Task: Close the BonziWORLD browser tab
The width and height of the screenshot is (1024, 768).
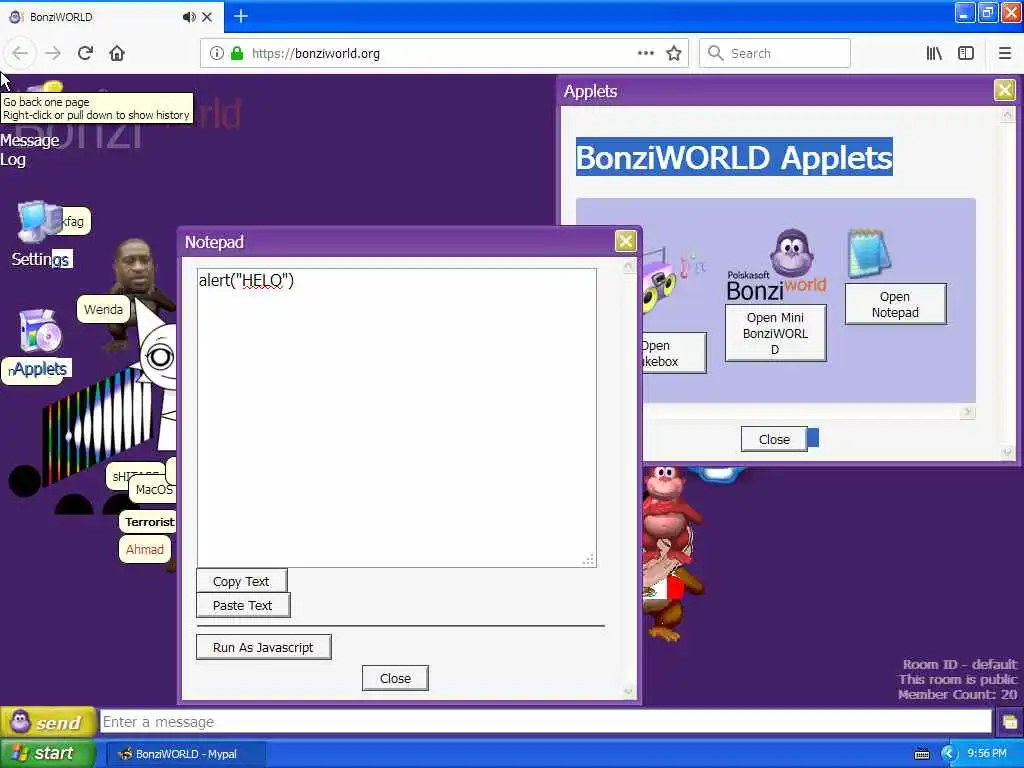Action: pyautogui.click(x=207, y=17)
